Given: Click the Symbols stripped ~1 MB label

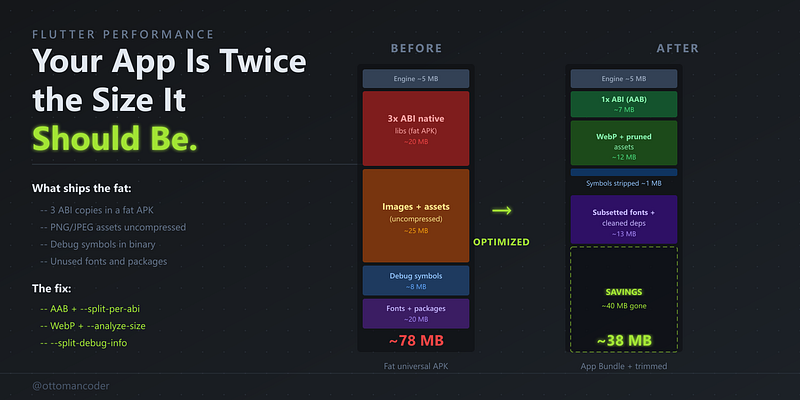Looking at the screenshot, I should point(624,183).
